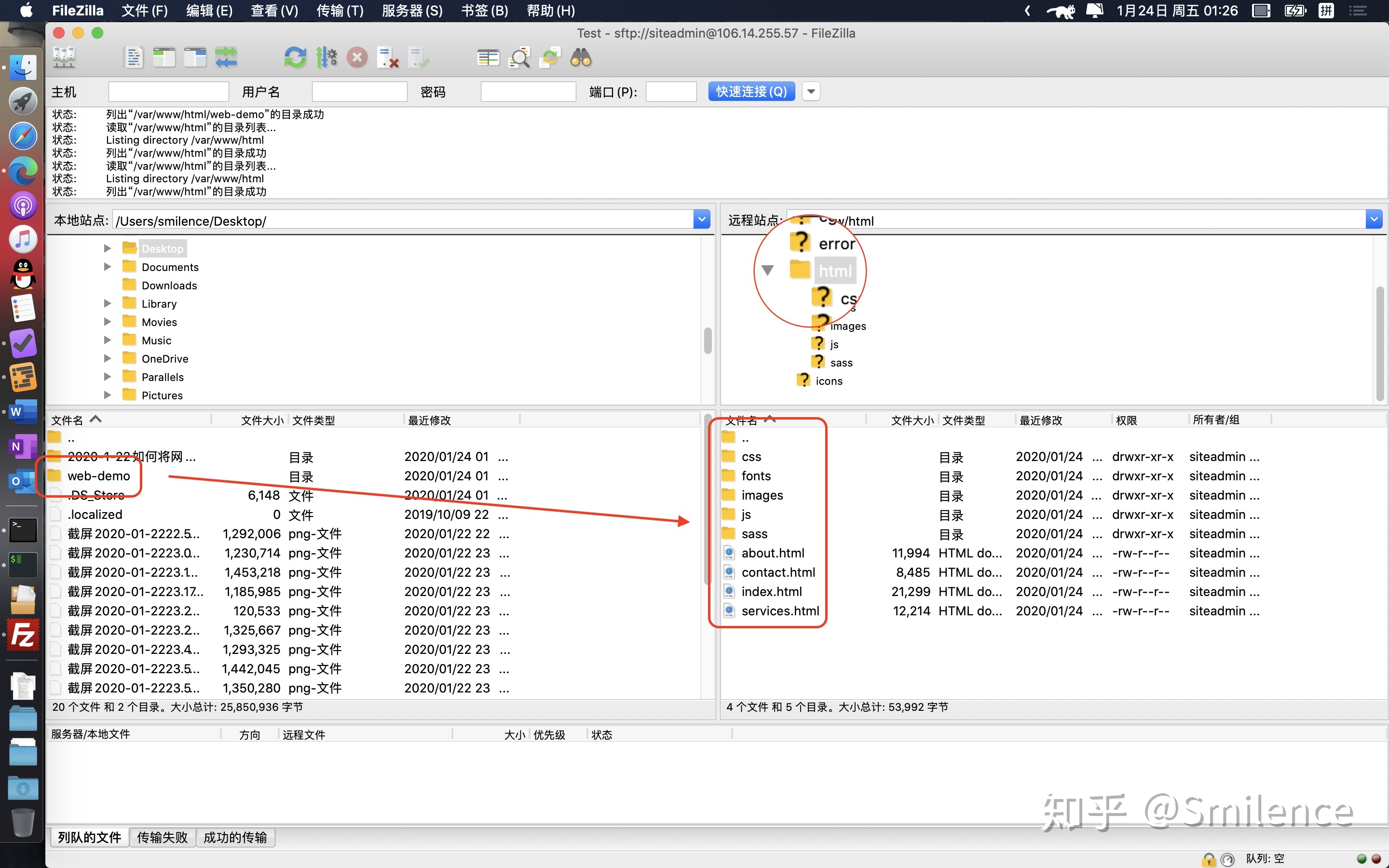Search for files with the binoculars icon
The width and height of the screenshot is (1389, 868).
click(580, 57)
